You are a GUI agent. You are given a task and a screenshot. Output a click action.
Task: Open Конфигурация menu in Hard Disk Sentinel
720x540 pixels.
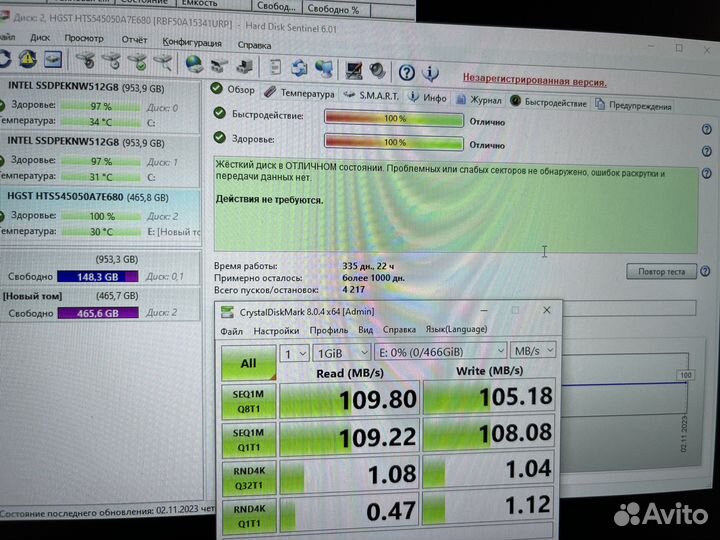click(x=192, y=42)
